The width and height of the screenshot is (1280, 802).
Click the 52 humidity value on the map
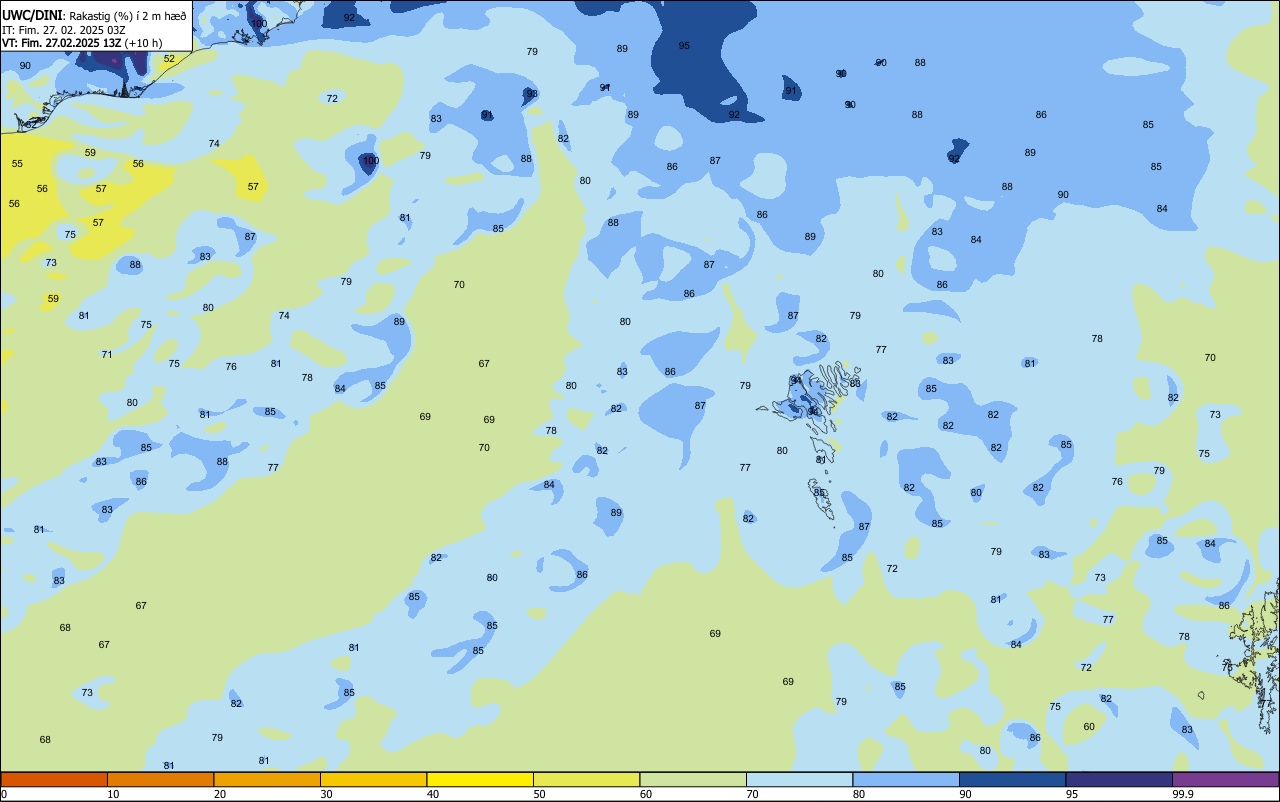(x=169, y=59)
